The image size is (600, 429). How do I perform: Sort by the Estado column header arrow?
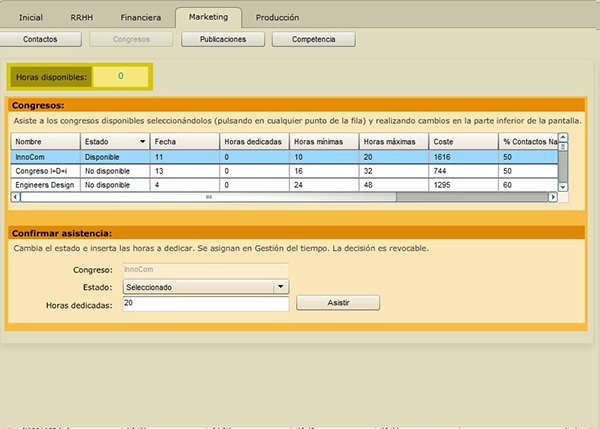(142, 142)
